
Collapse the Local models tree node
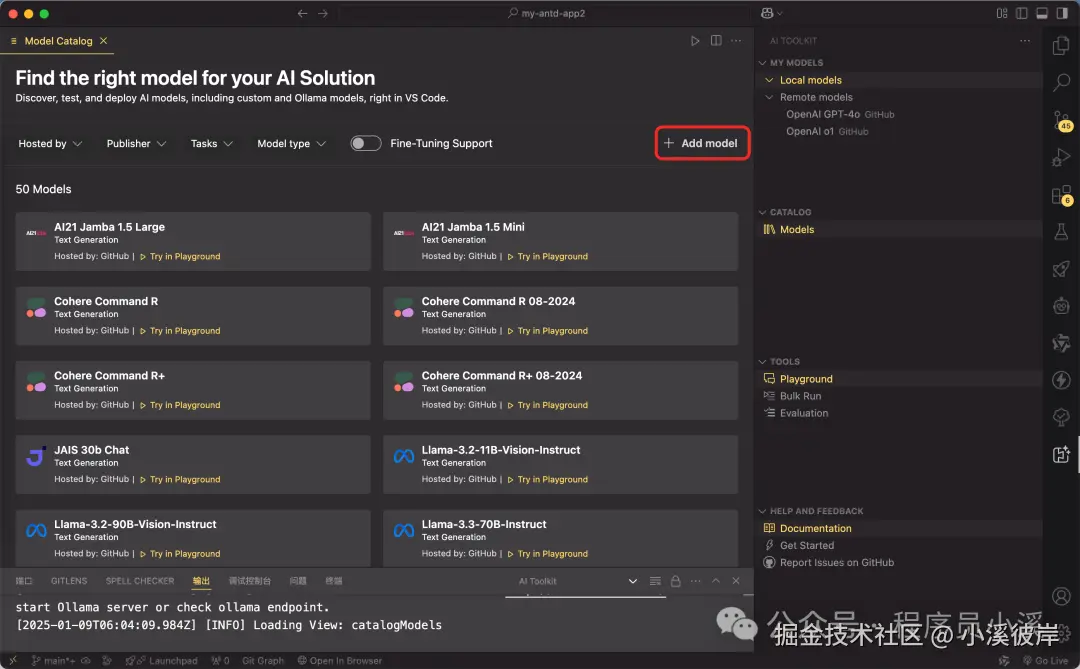click(x=769, y=80)
